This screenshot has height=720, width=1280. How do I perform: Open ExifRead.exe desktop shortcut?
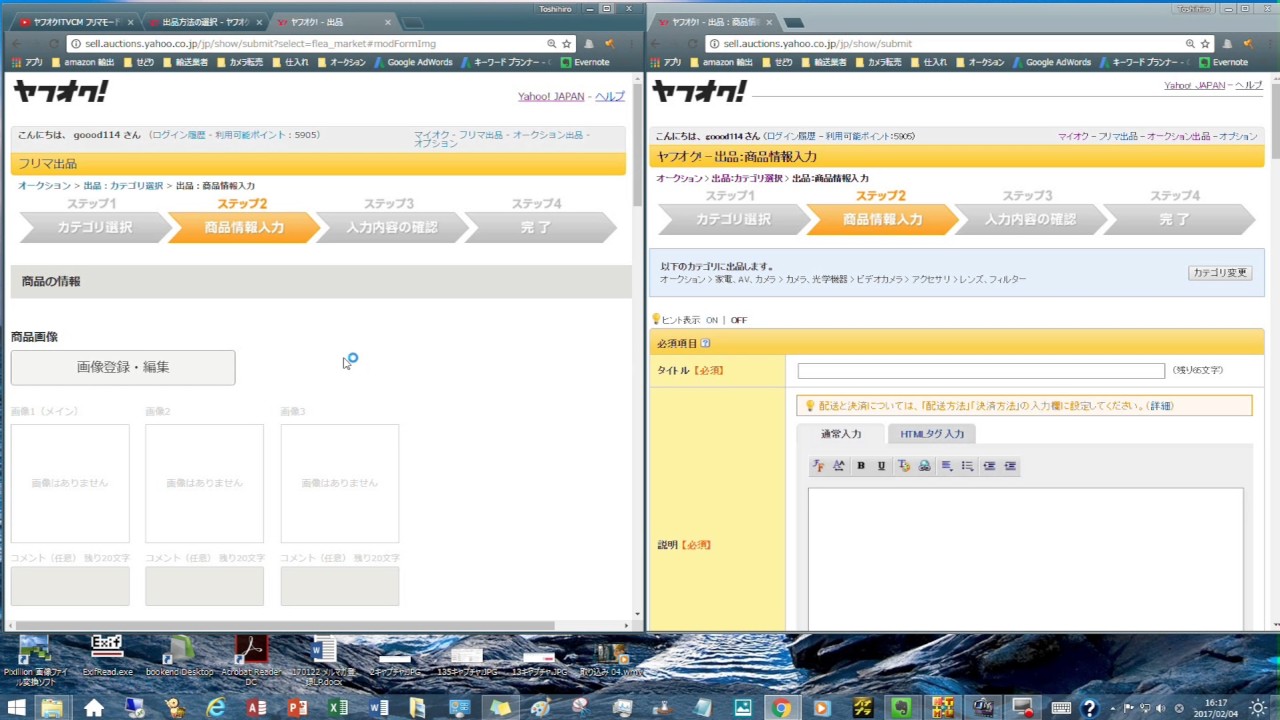(107, 657)
